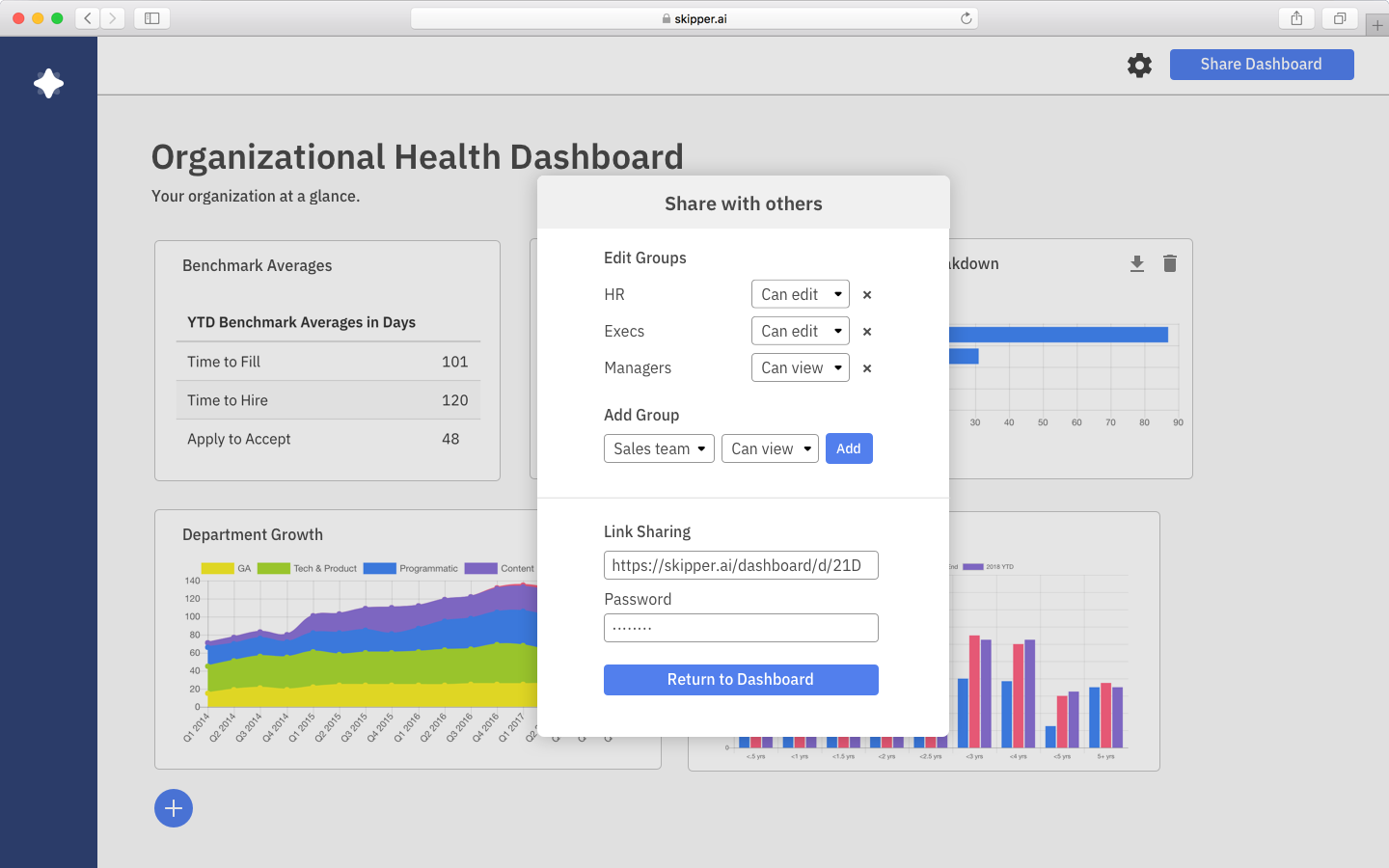Click the Skipper logo in sidebar
The width and height of the screenshot is (1389, 868).
[x=48, y=84]
